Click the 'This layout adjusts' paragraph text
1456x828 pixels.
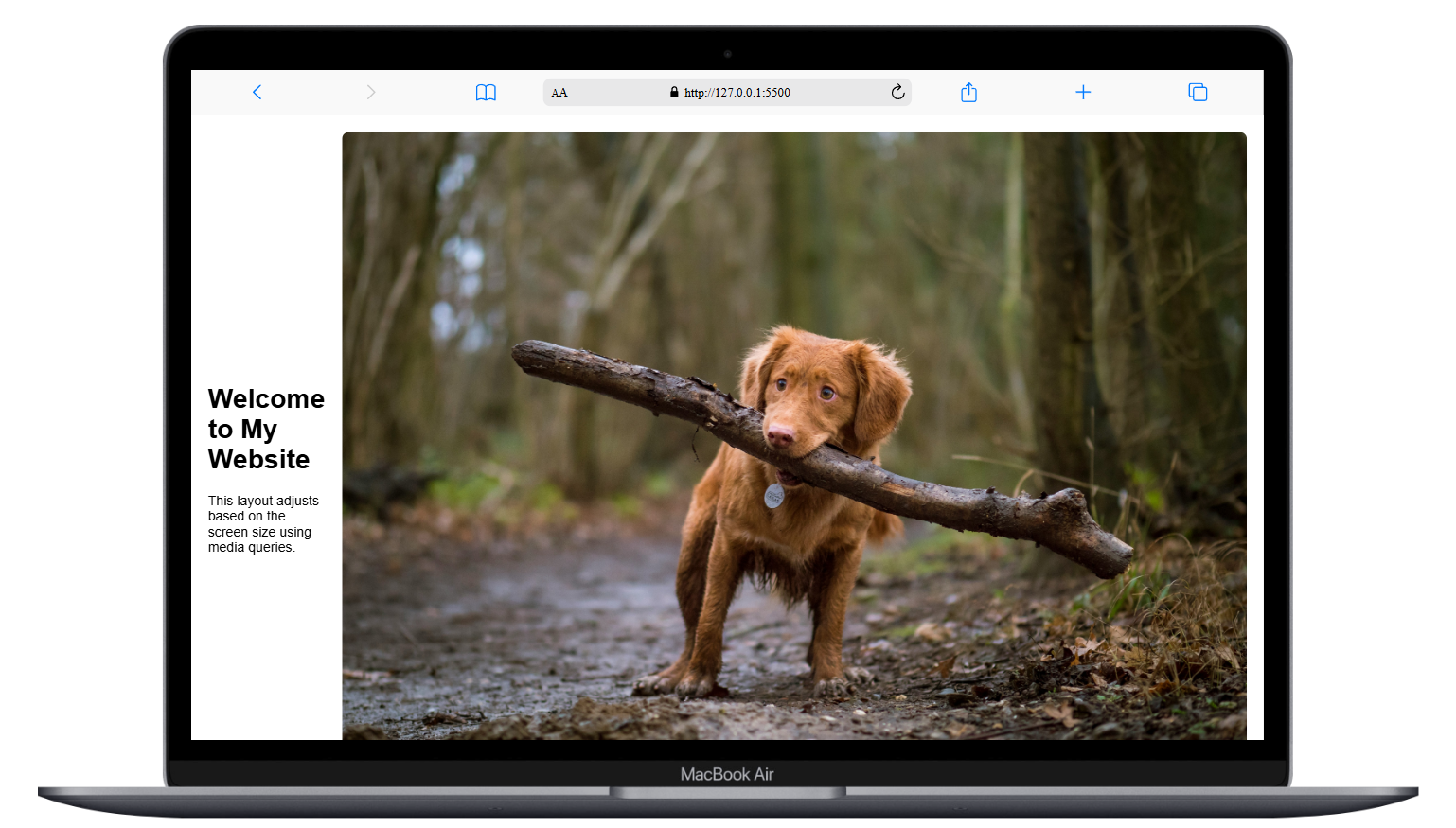tap(263, 523)
